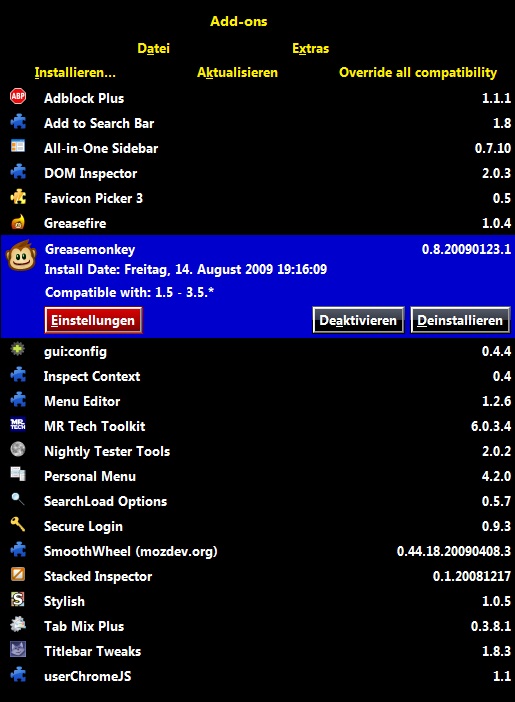This screenshot has width=515, height=702.
Task: Select the Secure Login name
Action: pos(83,527)
